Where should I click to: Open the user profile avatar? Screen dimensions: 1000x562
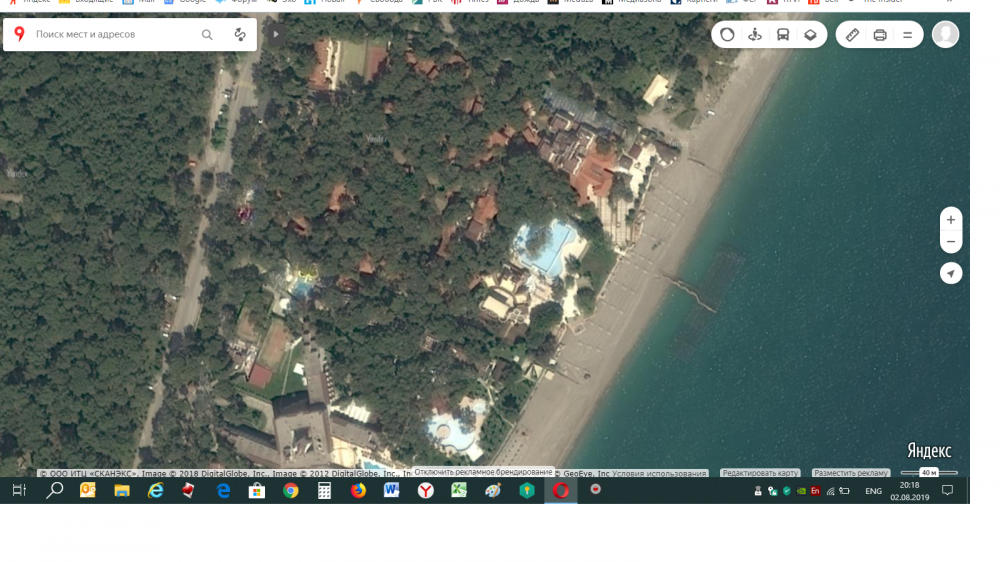[x=945, y=35]
